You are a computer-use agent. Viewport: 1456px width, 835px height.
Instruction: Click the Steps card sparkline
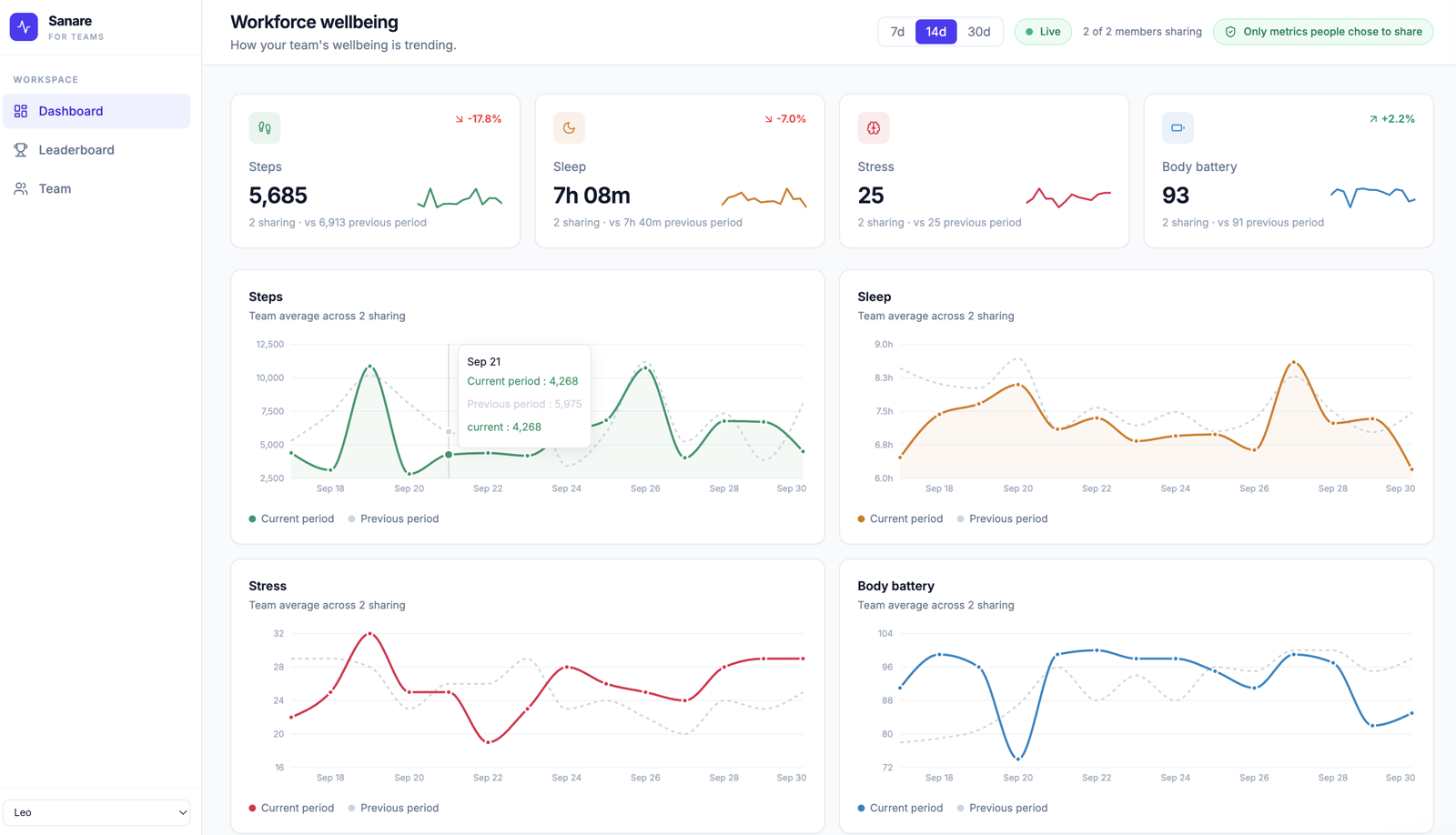click(460, 197)
